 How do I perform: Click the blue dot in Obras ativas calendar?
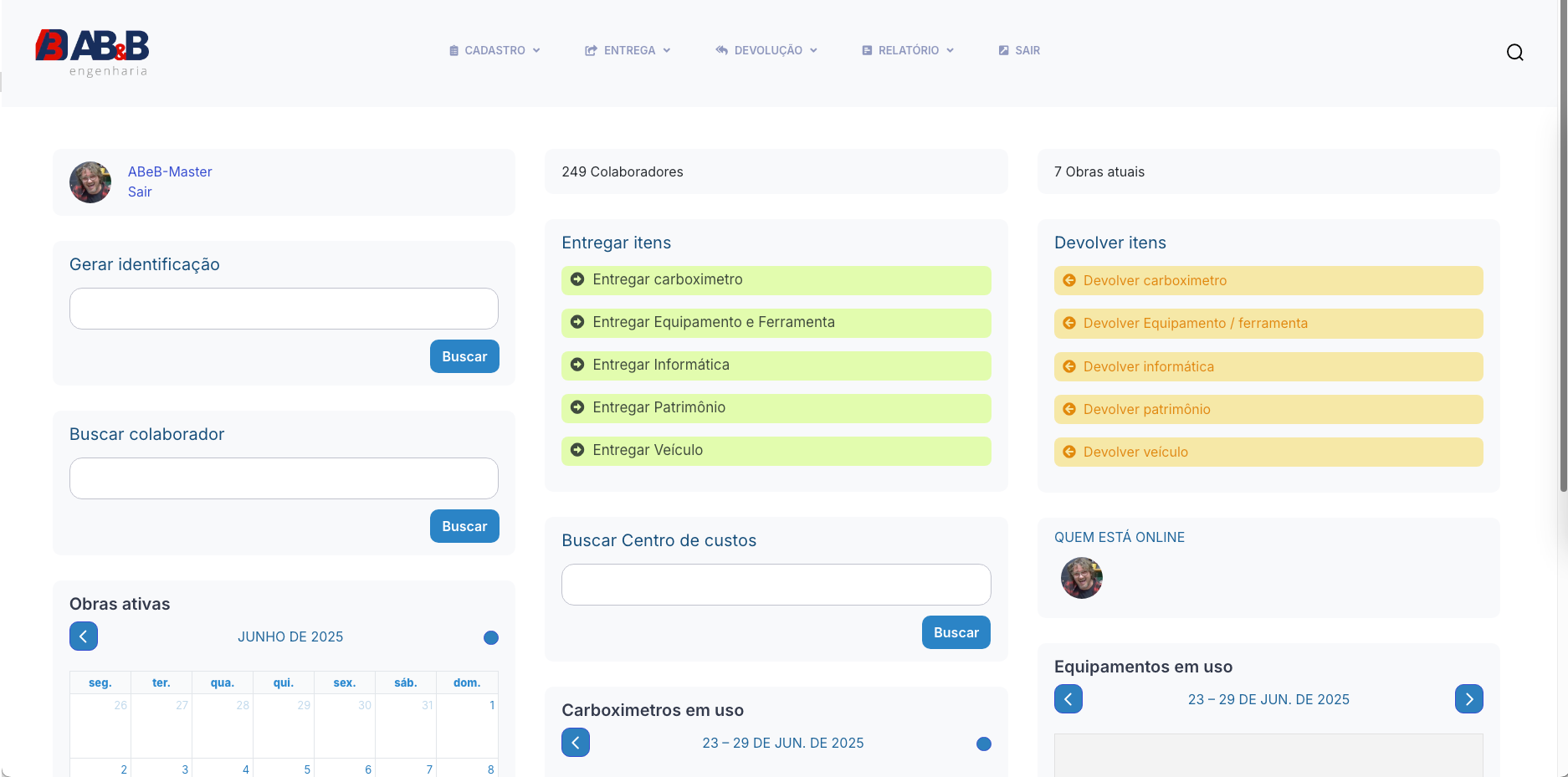click(491, 638)
